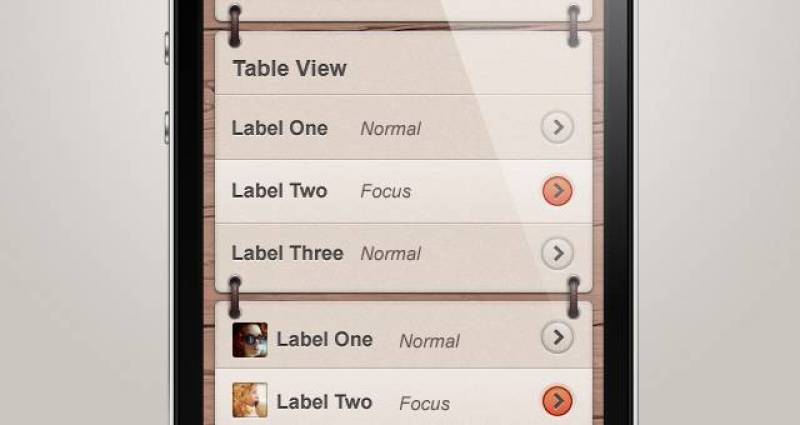
Task: Click the Focus status in the blonde avatar row
Action: 424,404
